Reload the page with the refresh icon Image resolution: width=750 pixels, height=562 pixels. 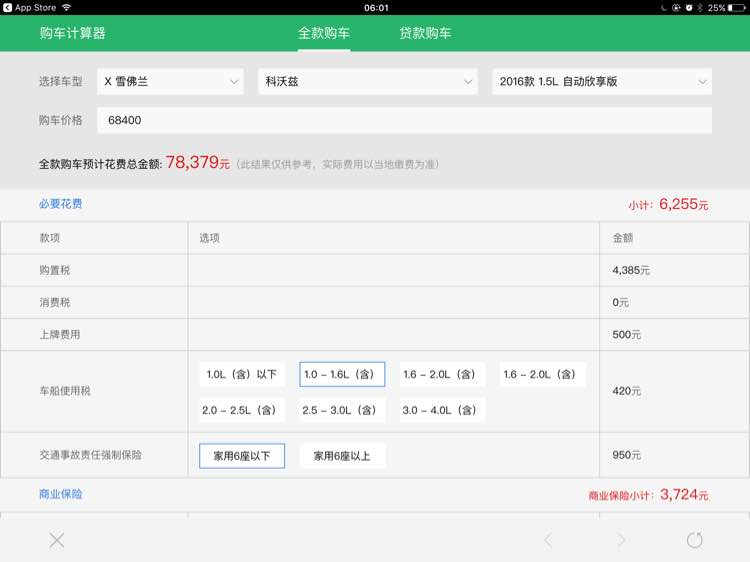tap(695, 540)
